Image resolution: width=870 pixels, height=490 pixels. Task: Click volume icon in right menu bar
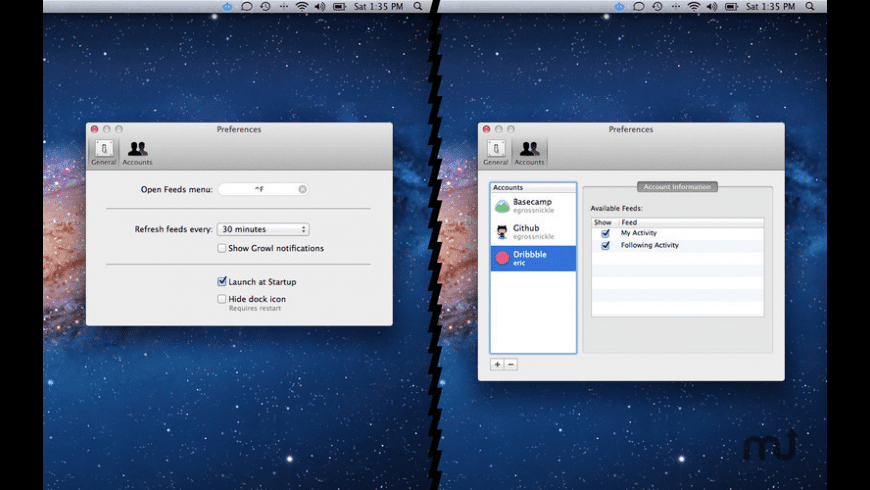(712, 7)
